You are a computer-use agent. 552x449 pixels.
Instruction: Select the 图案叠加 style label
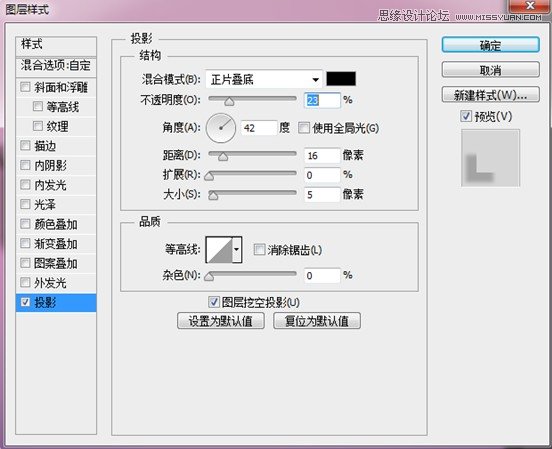click(56, 263)
